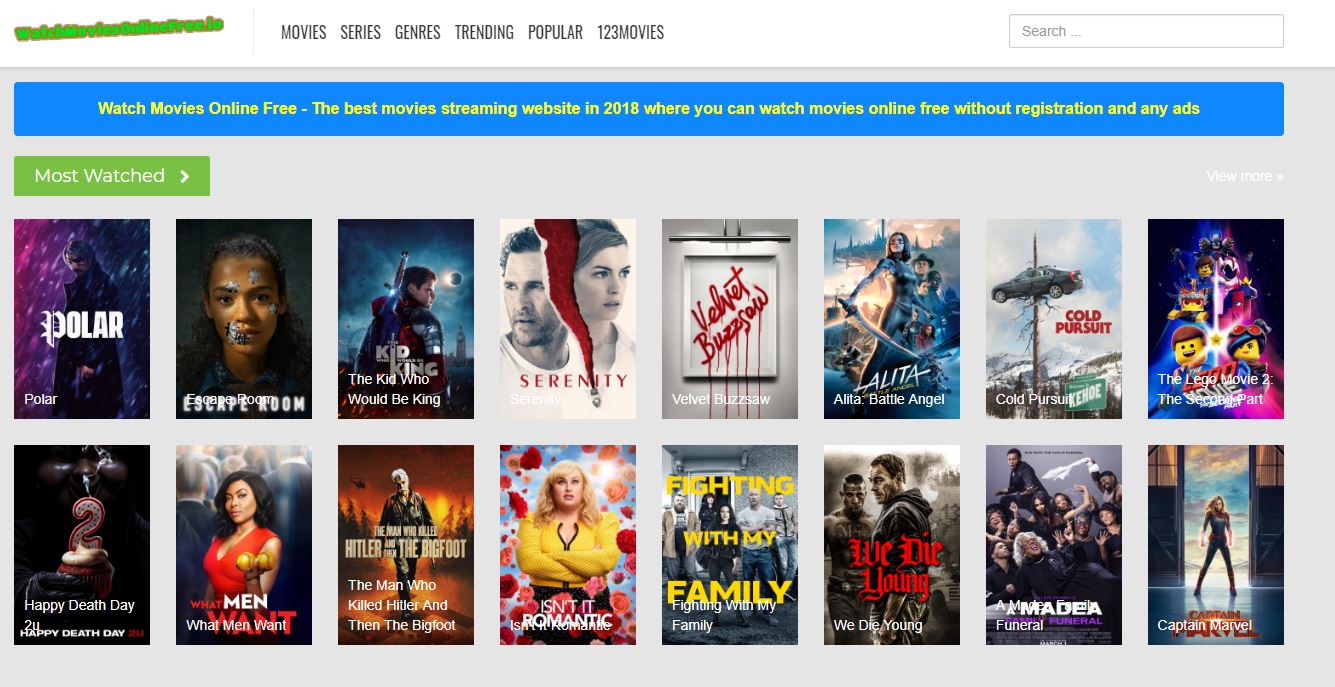This screenshot has width=1335, height=687.
Task: Select the Cold Pursuit poster
Action: tap(1054, 318)
